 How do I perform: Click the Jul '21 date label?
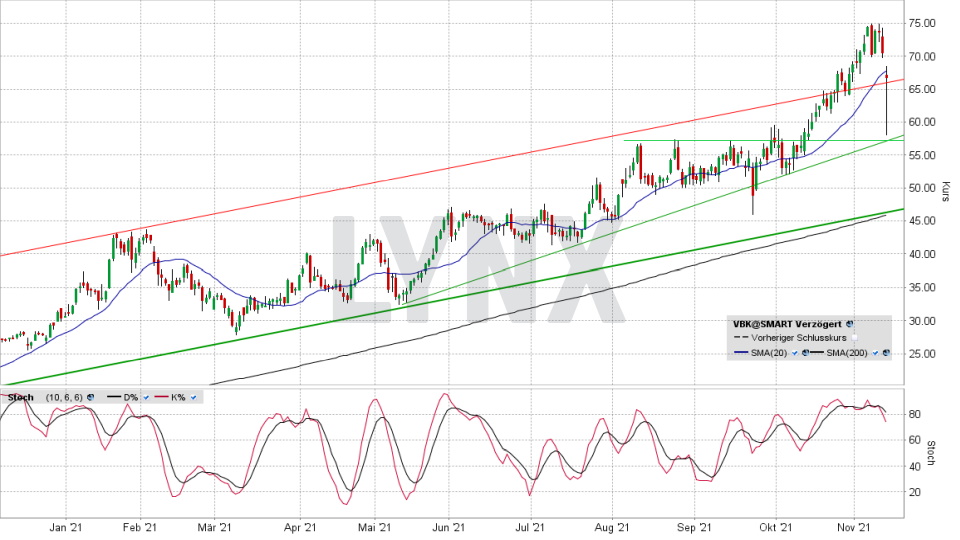point(530,527)
